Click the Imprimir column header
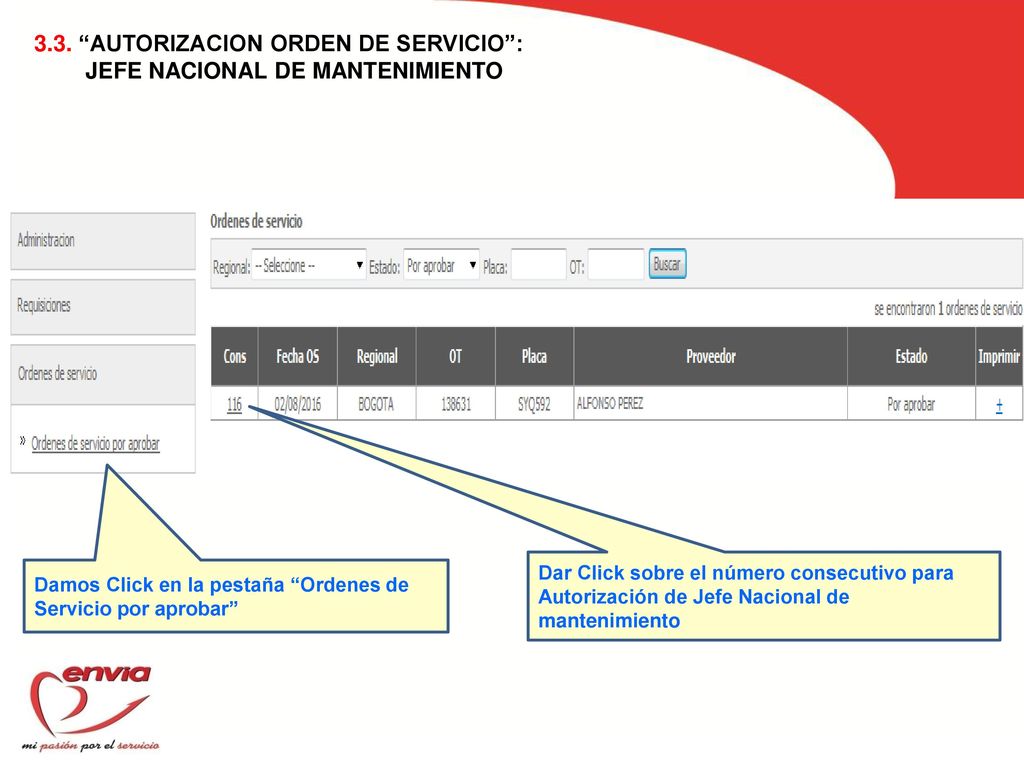 pyautogui.click(x=999, y=357)
